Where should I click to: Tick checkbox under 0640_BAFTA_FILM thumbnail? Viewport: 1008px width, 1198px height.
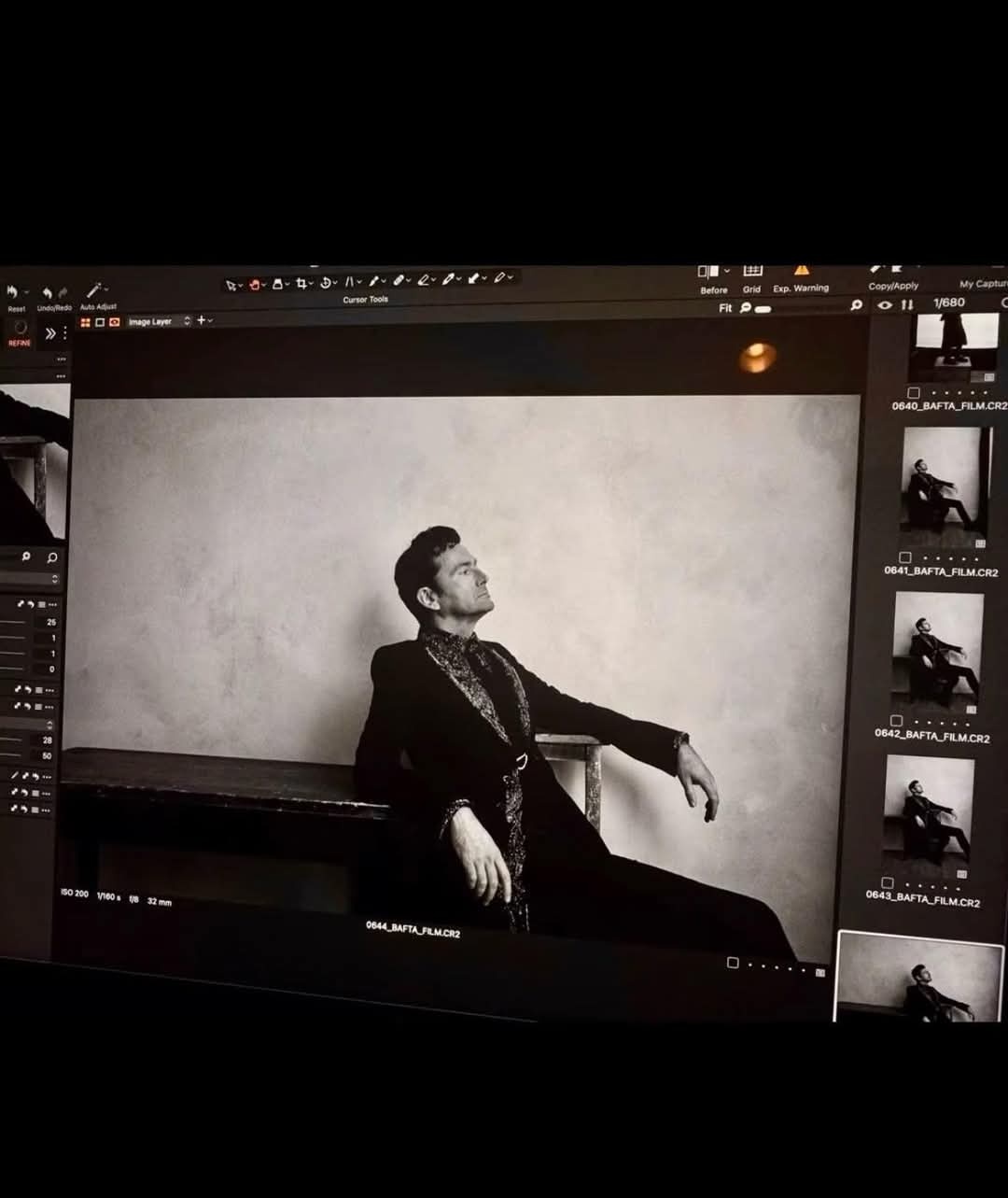point(914,393)
